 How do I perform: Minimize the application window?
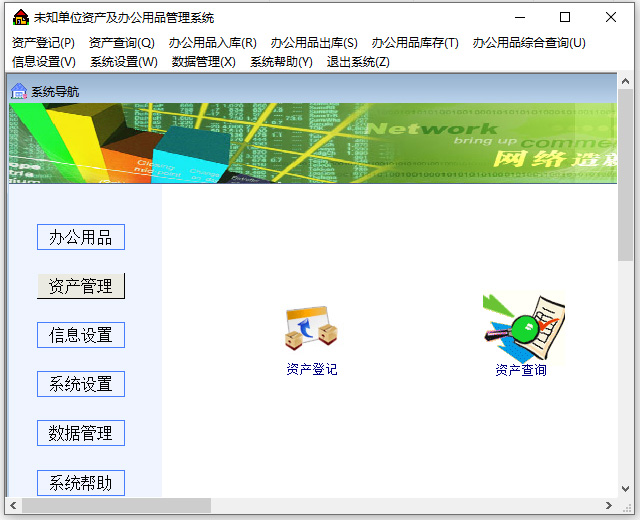(520, 17)
